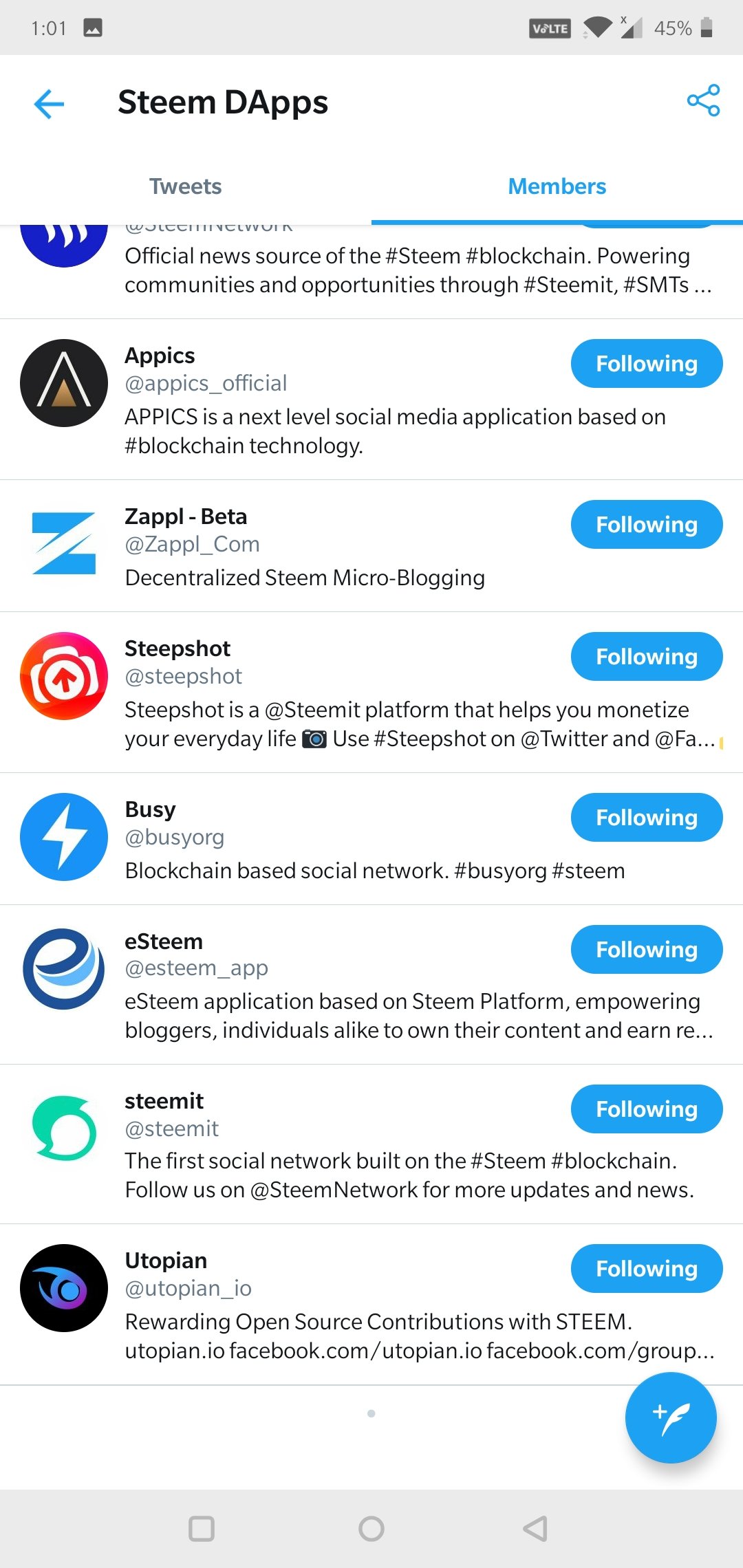Select the Members tab

pyautogui.click(x=557, y=186)
